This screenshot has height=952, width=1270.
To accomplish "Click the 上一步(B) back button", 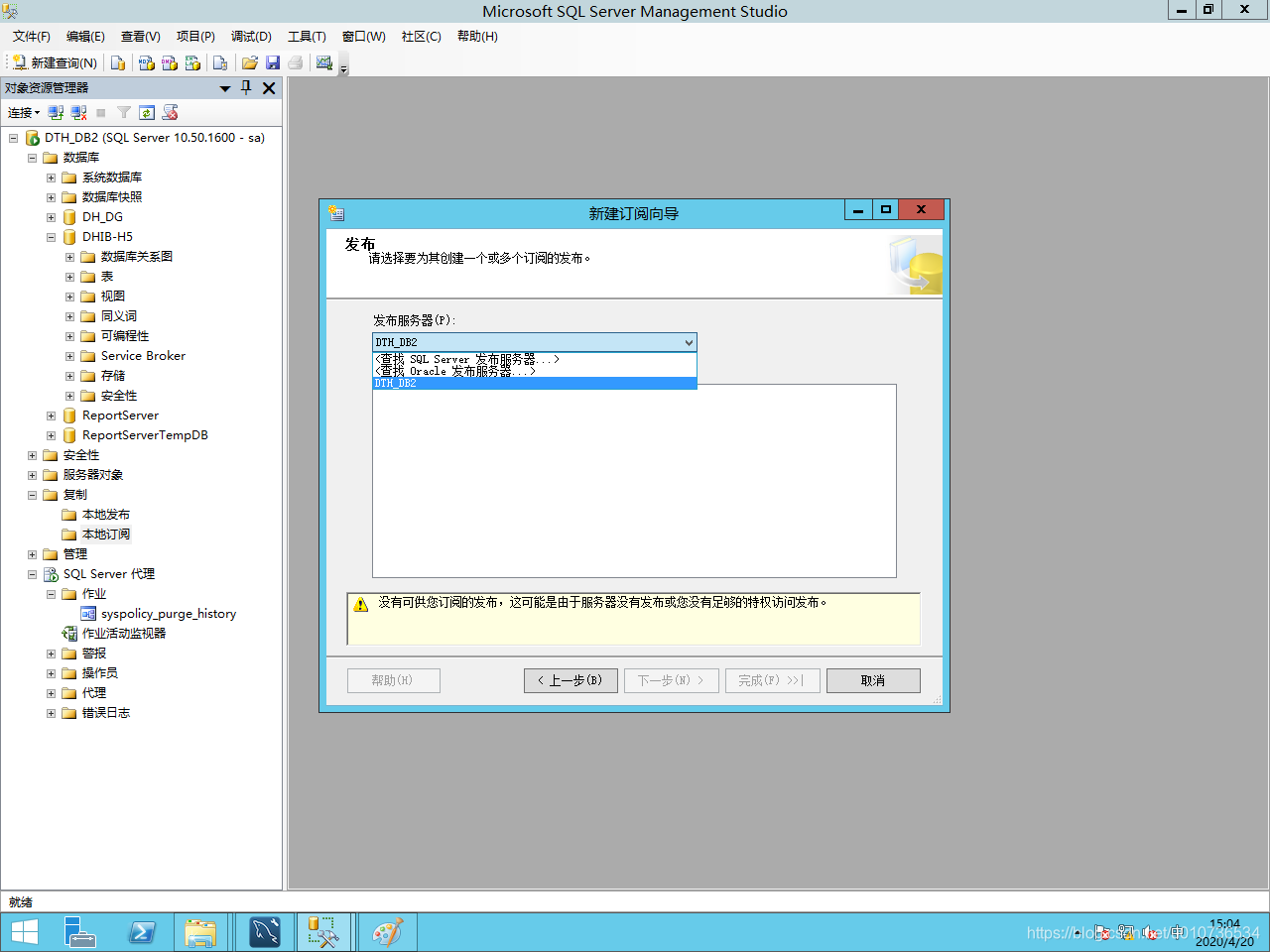I will coord(571,680).
